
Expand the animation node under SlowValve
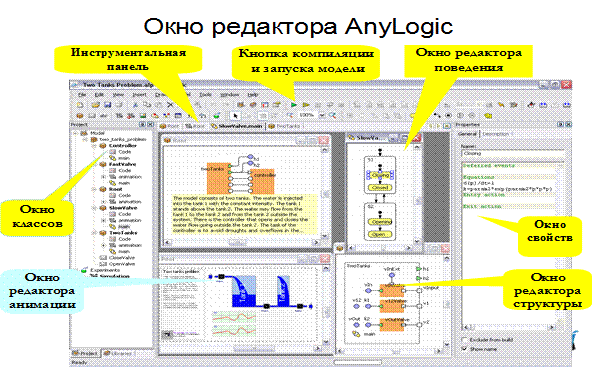(x=103, y=220)
